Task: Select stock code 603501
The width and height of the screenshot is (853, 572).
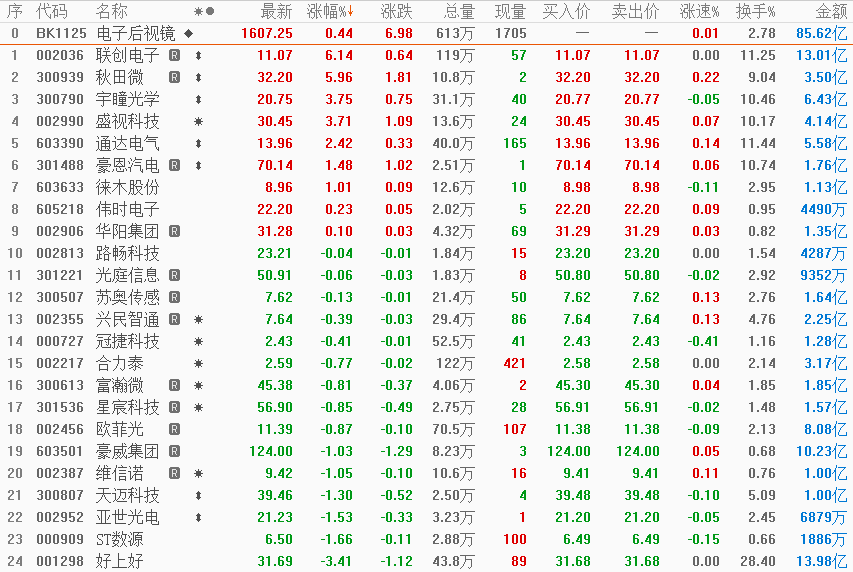Action: [60, 451]
